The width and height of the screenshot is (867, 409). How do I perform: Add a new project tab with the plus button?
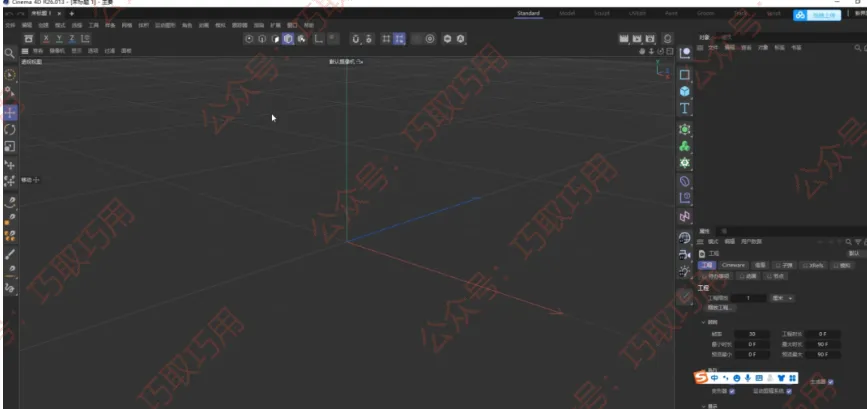point(71,13)
